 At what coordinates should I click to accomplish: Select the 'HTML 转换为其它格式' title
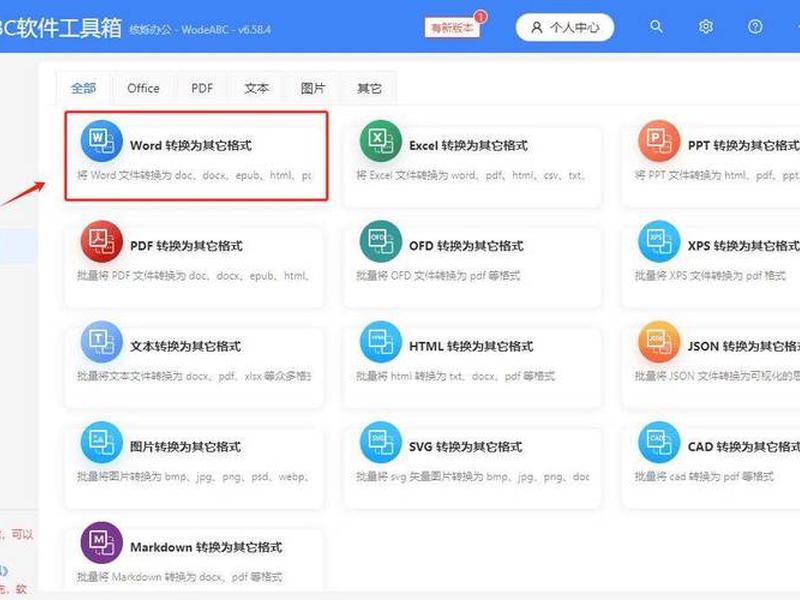(471, 346)
